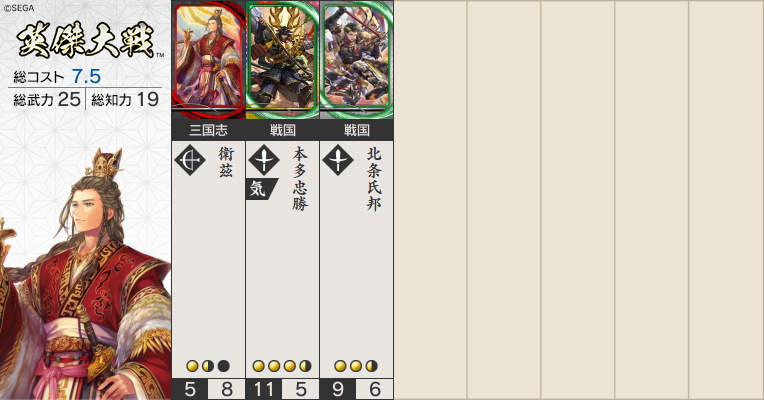Open the 北条氏邦 card portrait thumbnail
764x400 pixels.
pos(357,60)
